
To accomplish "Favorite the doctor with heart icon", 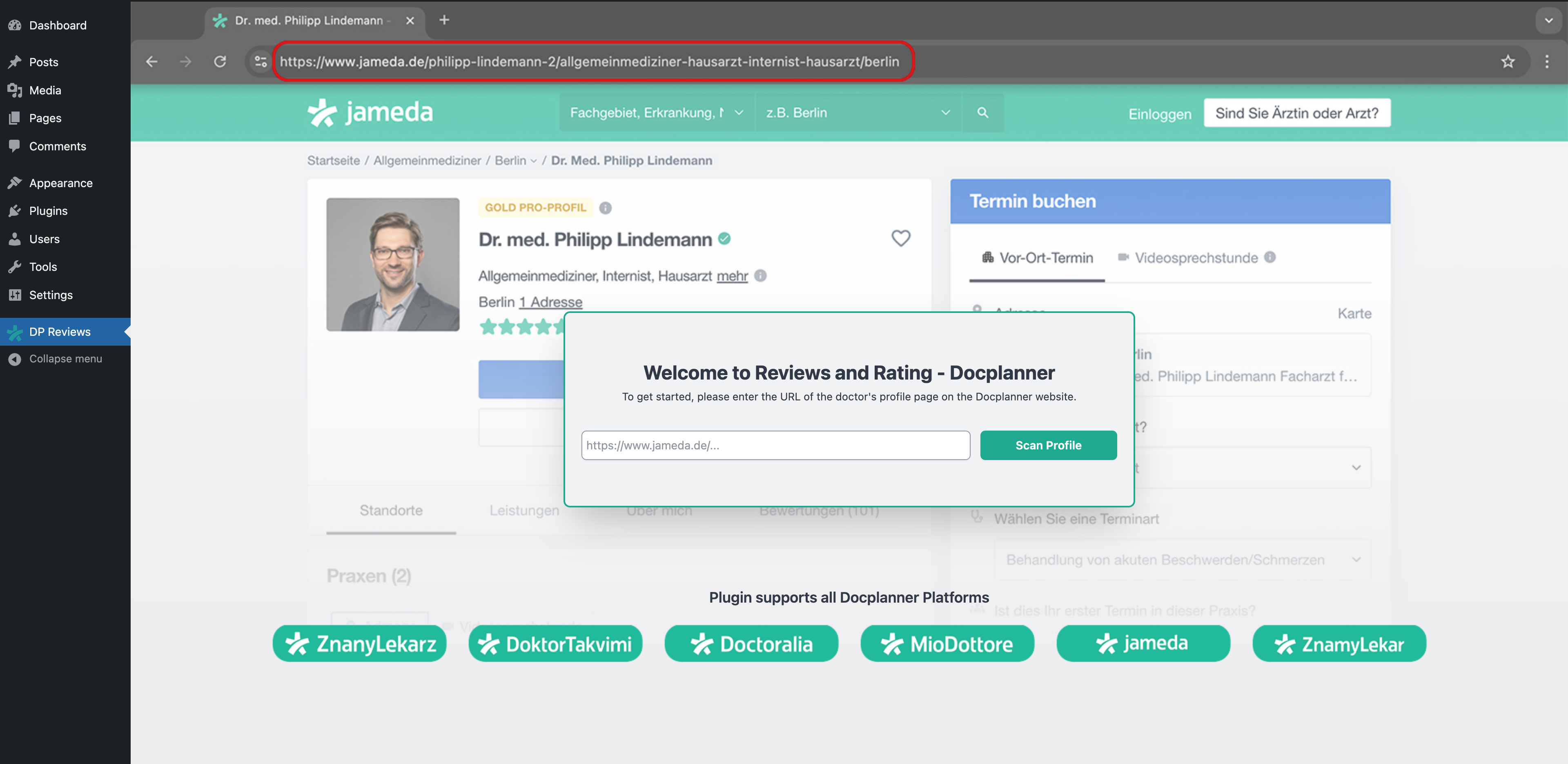I will (901, 238).
